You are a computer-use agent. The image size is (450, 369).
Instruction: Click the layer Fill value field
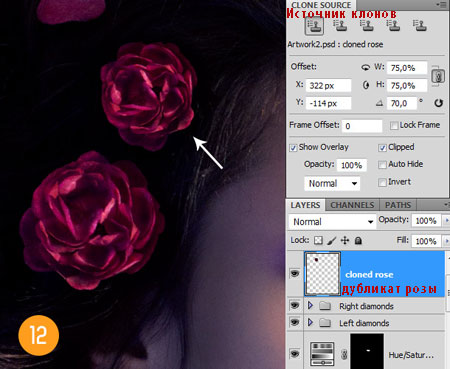pyautogui.click(x=426, y=241)
